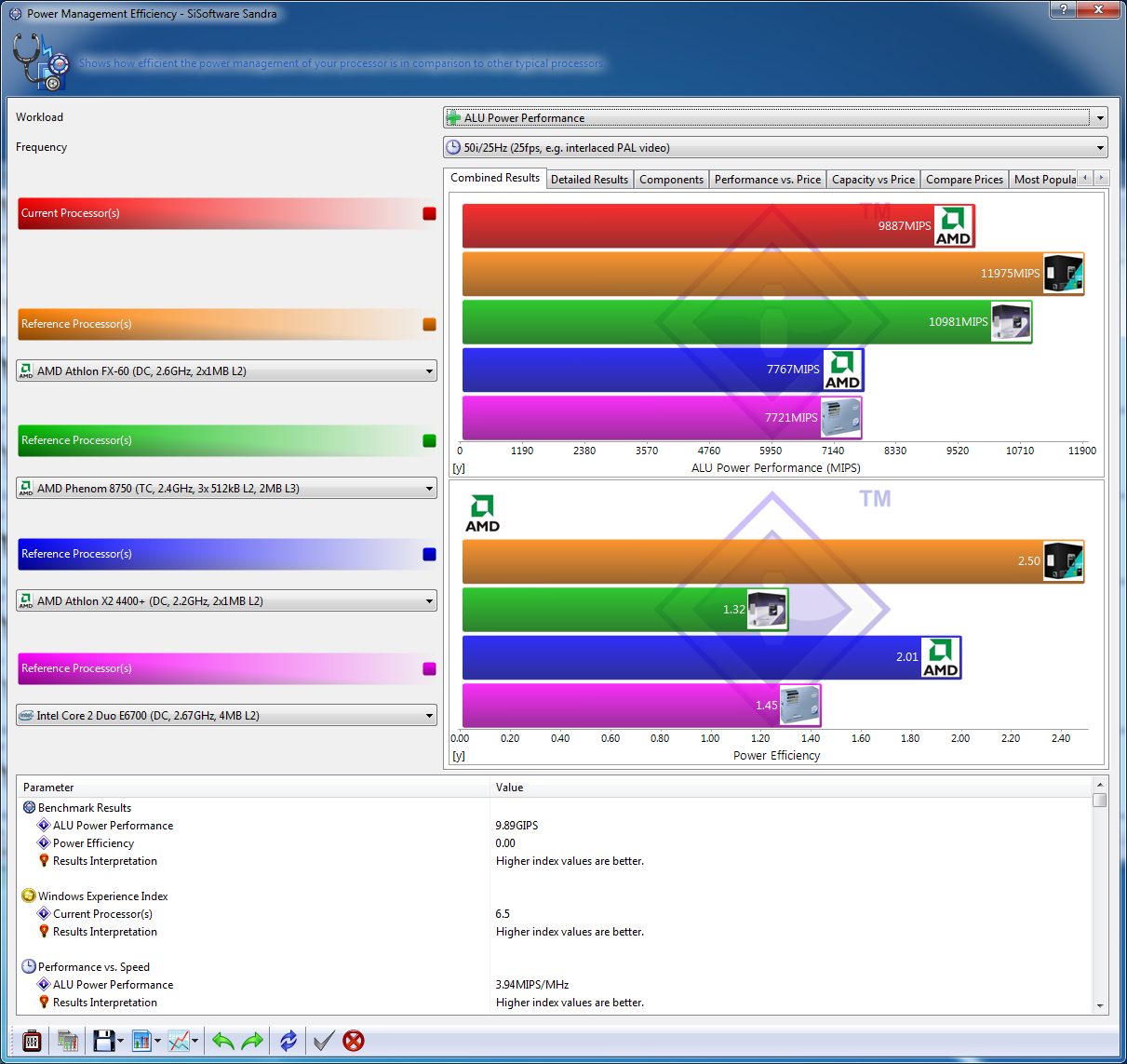Viewport: 1127px width, 1064px height.
Task: Click the AMD logo on the 2.01 efficiency bar
Action: pyautogui.click(x=940, y=657)
